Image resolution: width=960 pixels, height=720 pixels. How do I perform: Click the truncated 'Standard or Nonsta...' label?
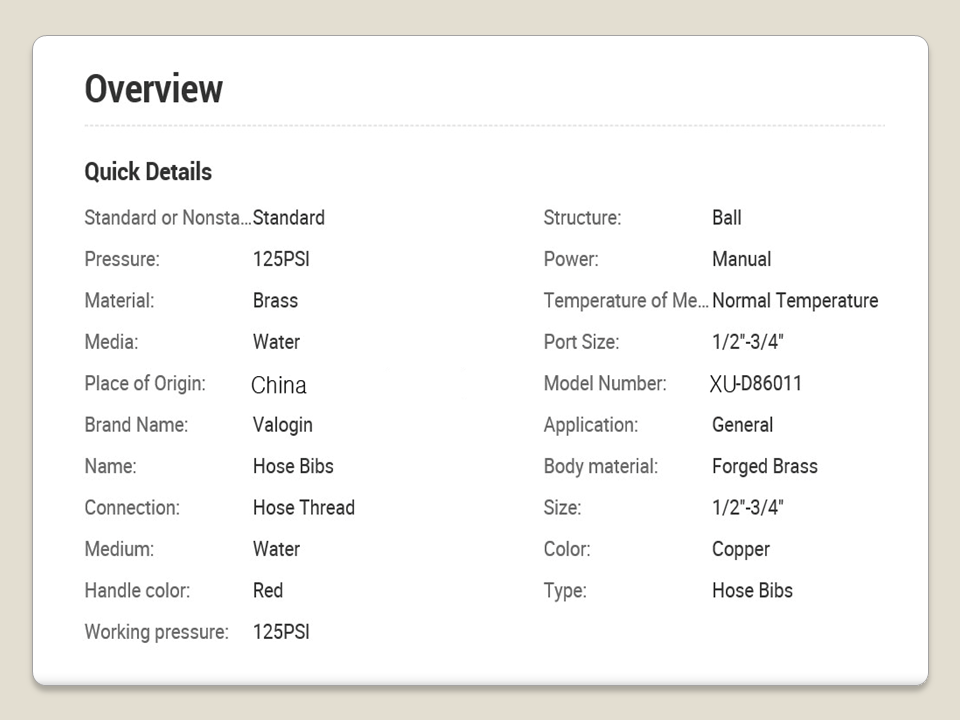pos(167,218)
